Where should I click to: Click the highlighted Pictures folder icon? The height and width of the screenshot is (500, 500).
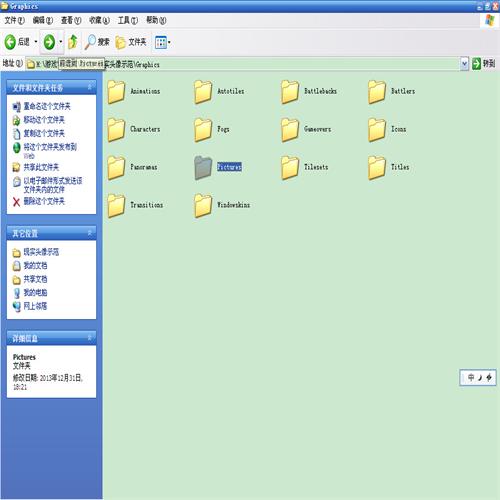coord(203,168)
